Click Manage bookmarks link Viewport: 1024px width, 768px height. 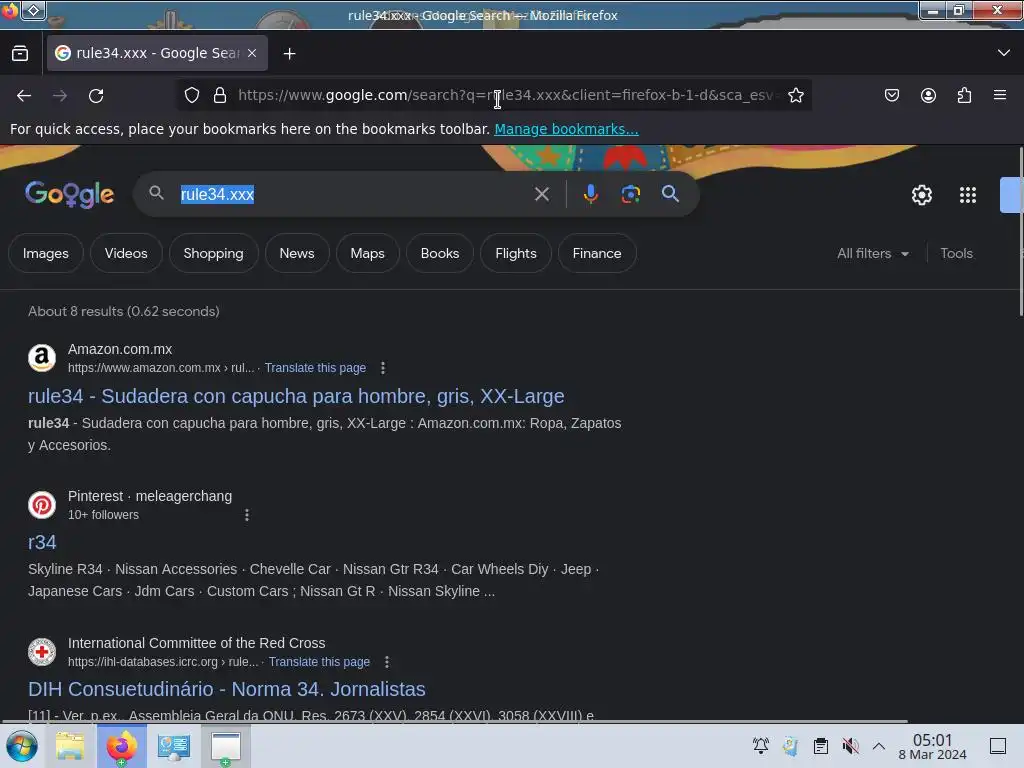pyautogui.click(x=566, y=129)
